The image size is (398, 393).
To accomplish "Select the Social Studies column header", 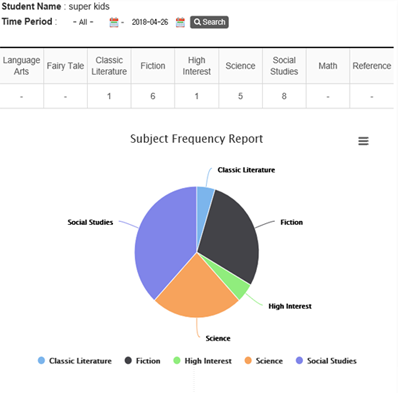I will [x=284, y=66].
